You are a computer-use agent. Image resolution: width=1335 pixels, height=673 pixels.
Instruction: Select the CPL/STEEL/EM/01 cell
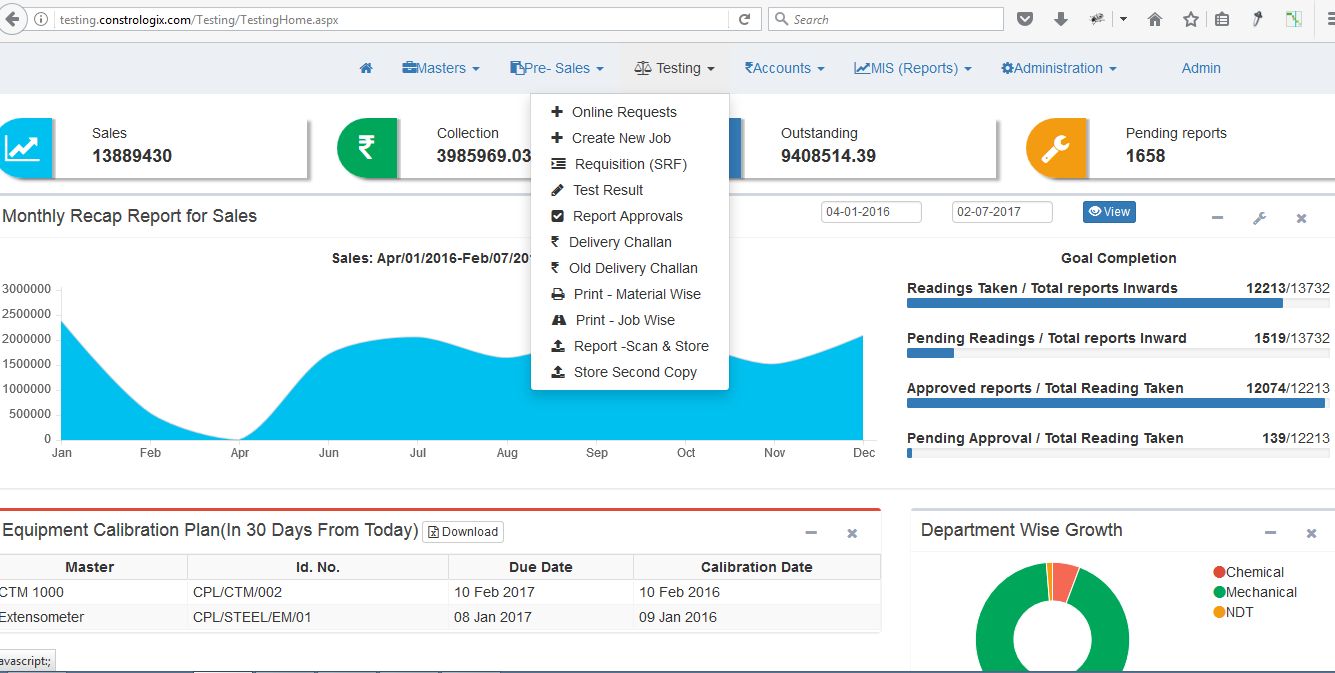point(318,617)
